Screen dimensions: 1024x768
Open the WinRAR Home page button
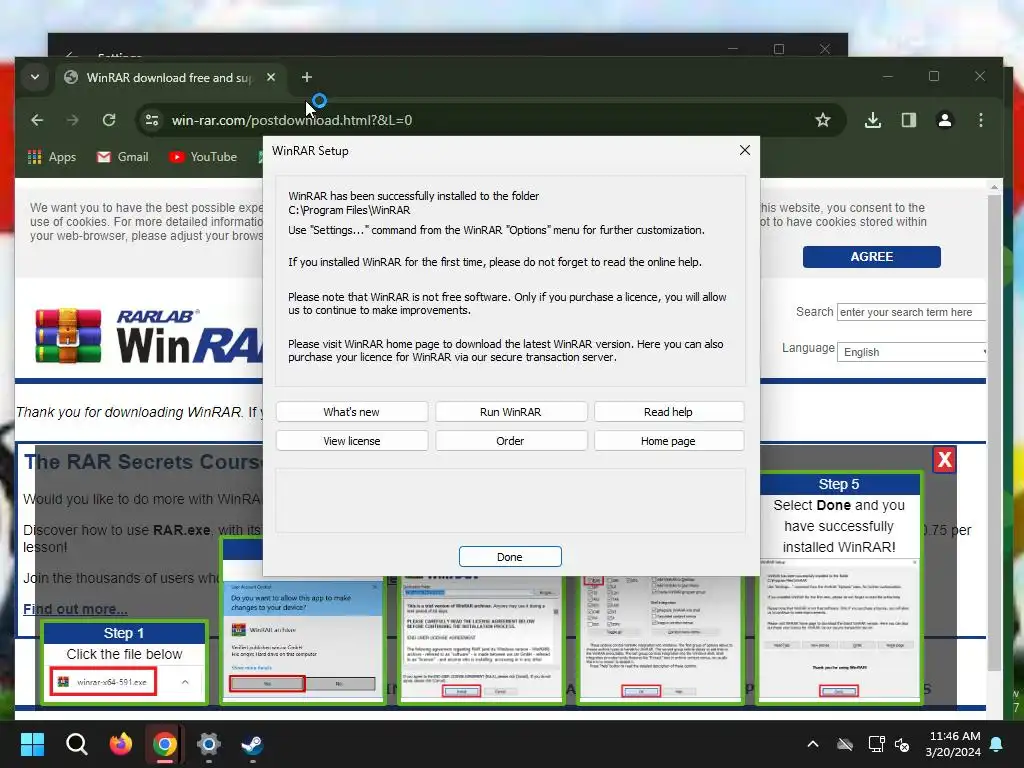tap(668, 441)
